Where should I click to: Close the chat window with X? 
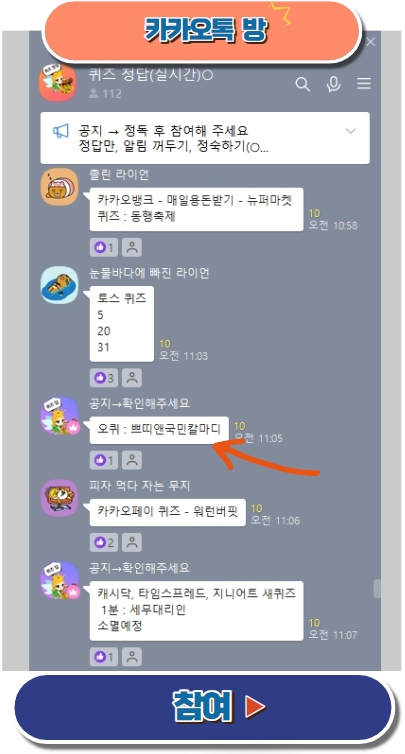370,42
